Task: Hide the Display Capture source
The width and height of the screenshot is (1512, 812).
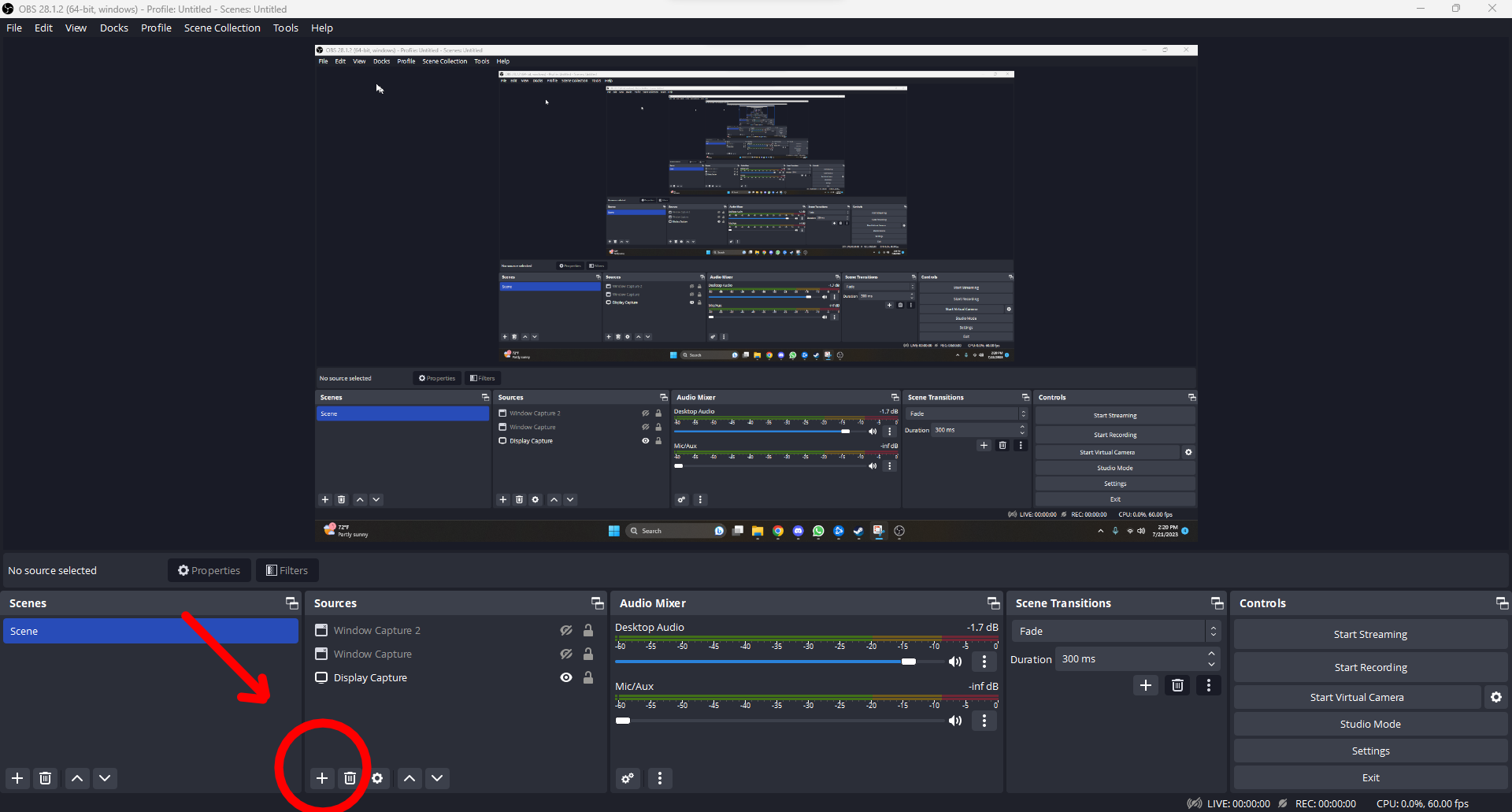Action: (566, 677)
